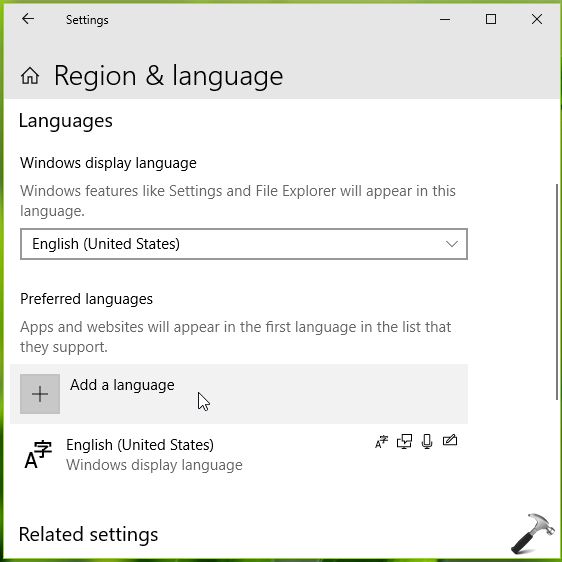Minimize the Settings window

(x=445, y=19)
